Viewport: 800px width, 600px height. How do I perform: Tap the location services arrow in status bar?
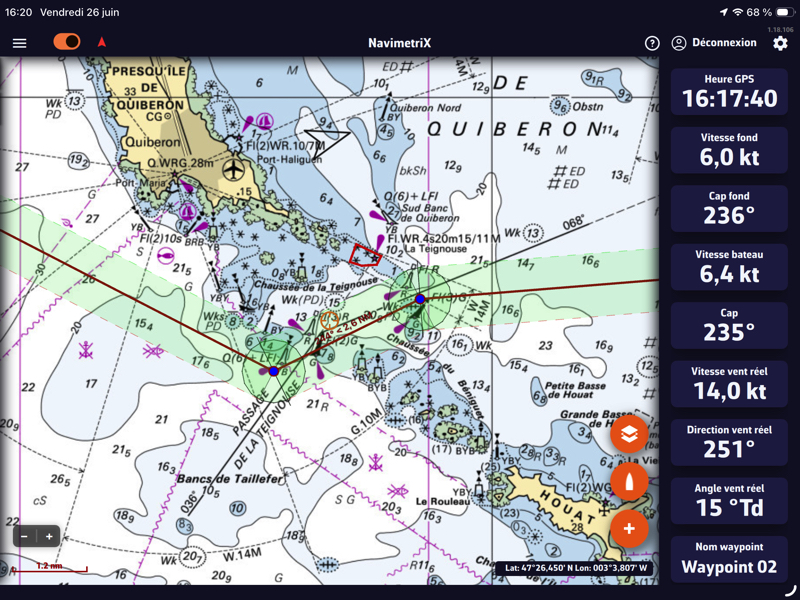pos(723,12)
